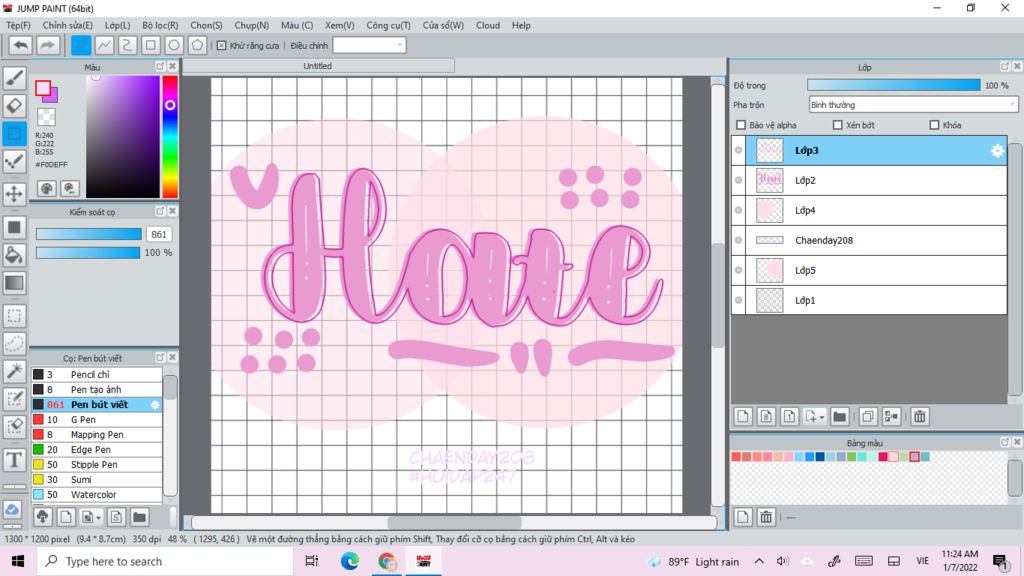This screenshot has width=1024, height=576.
Task: Check the Xén bớt option
Action: (x=838, y=125)
